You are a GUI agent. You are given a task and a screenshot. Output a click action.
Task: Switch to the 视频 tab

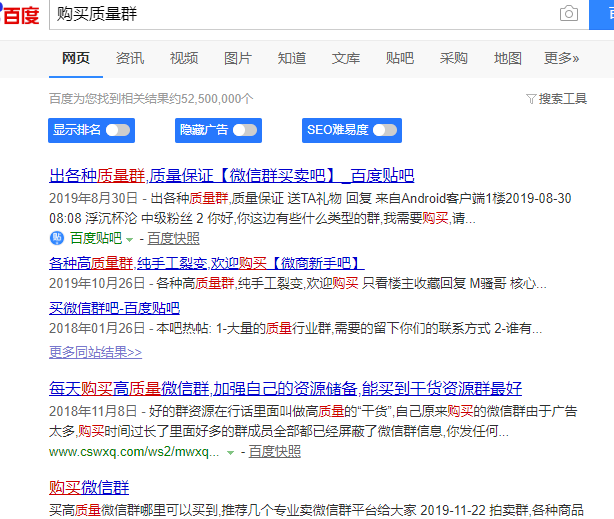(184, 58)
